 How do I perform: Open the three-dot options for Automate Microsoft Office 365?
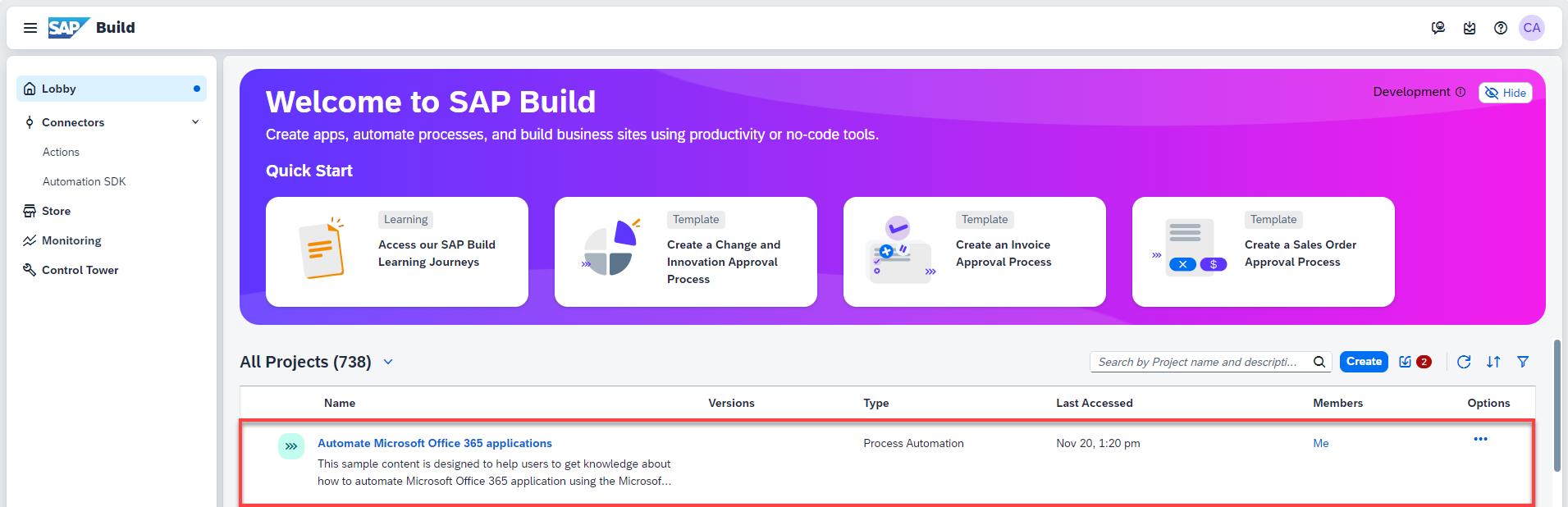coord(1480,439)
